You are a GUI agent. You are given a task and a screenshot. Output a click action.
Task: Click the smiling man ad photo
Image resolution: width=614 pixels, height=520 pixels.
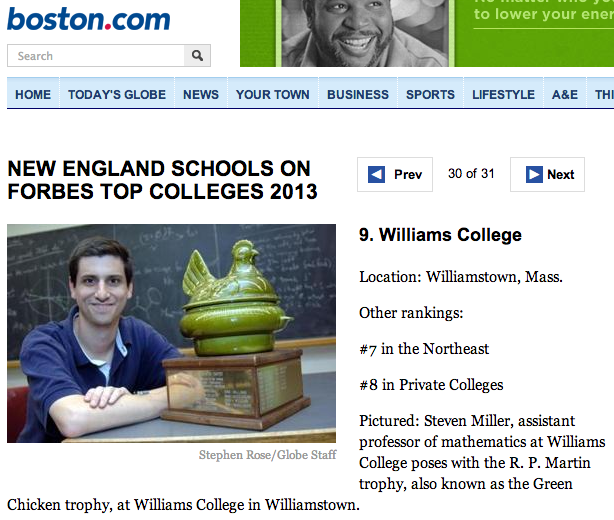pyautogui.click(x=365, y=33)
